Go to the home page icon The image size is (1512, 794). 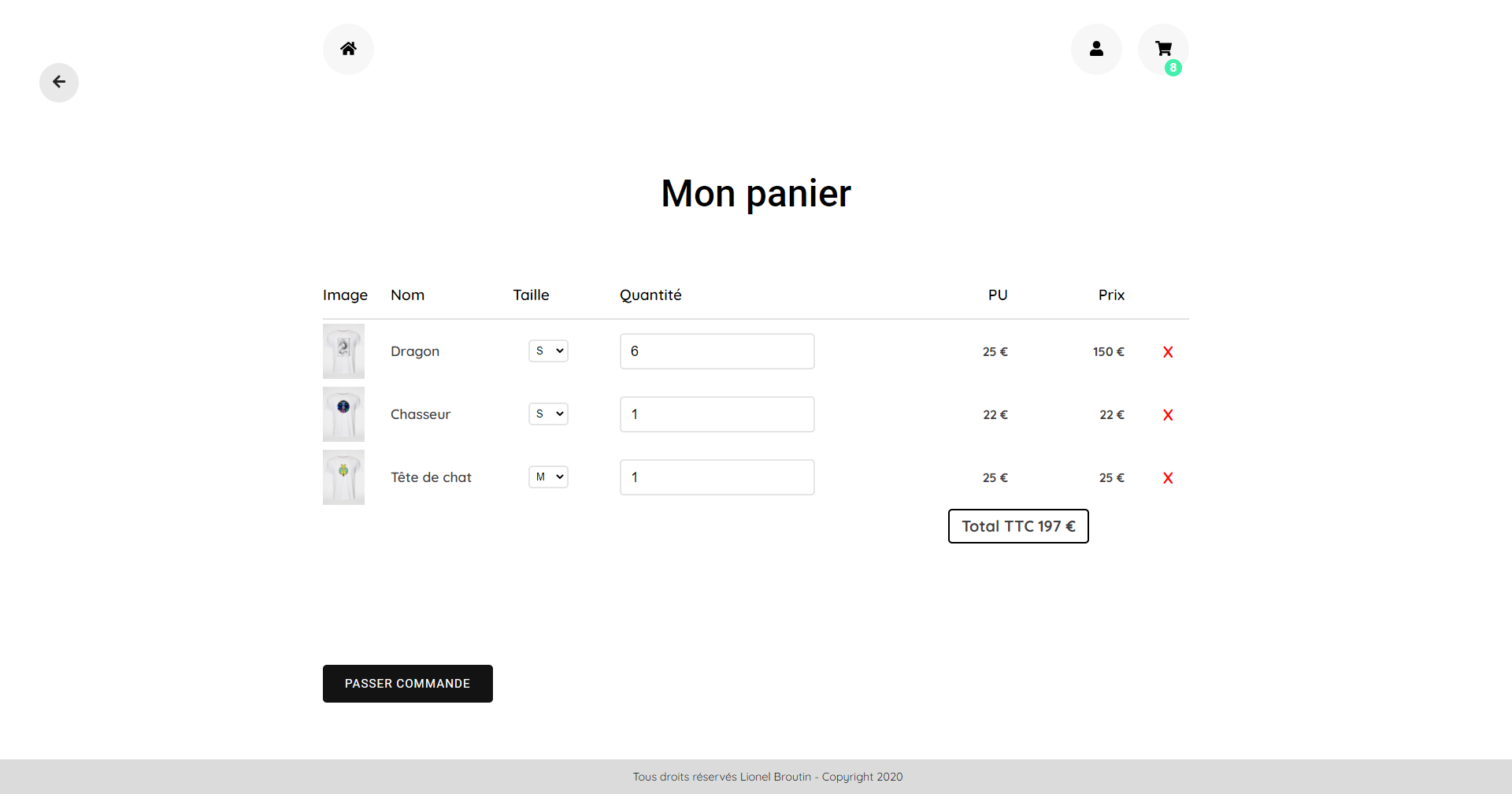point(348,49)
